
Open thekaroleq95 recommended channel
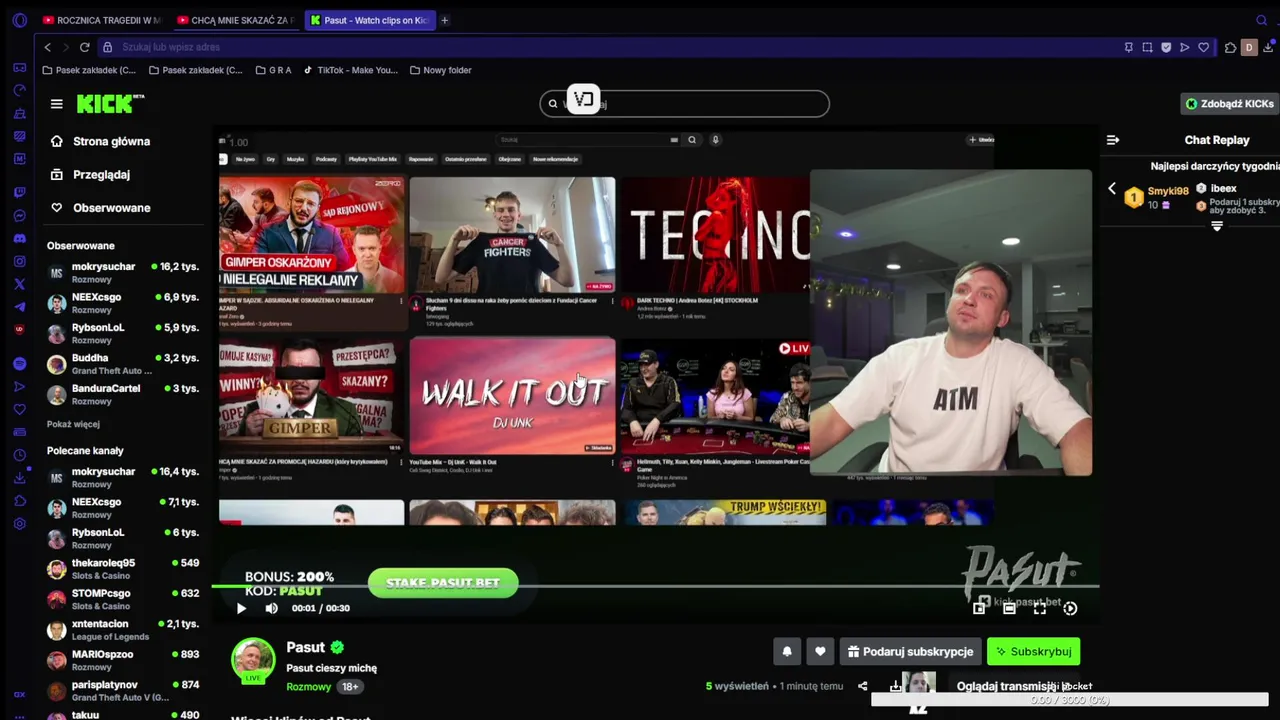point(123,569)
